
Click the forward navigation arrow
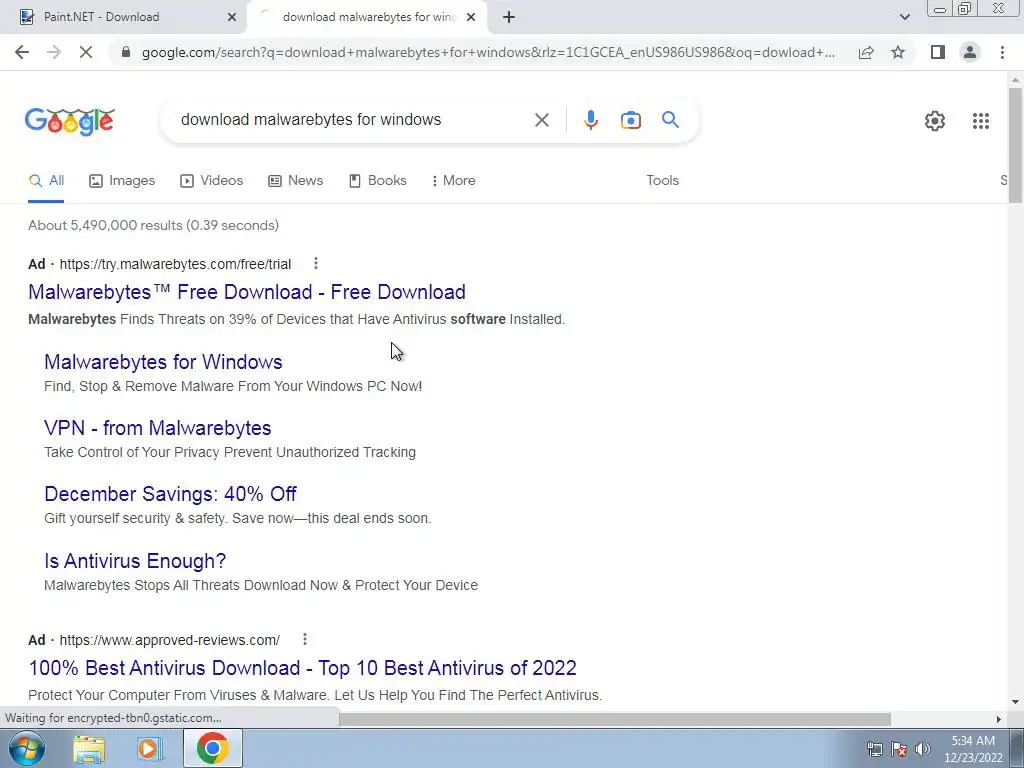[54, 52]
